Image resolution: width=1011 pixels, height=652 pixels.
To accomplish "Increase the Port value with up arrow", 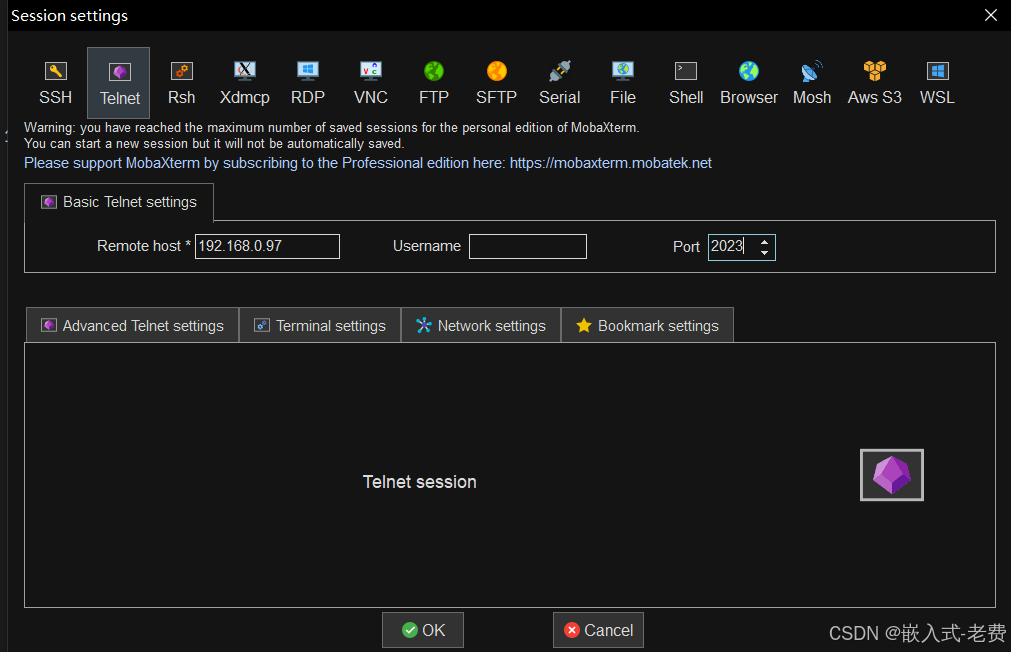I will pos(764,242).
